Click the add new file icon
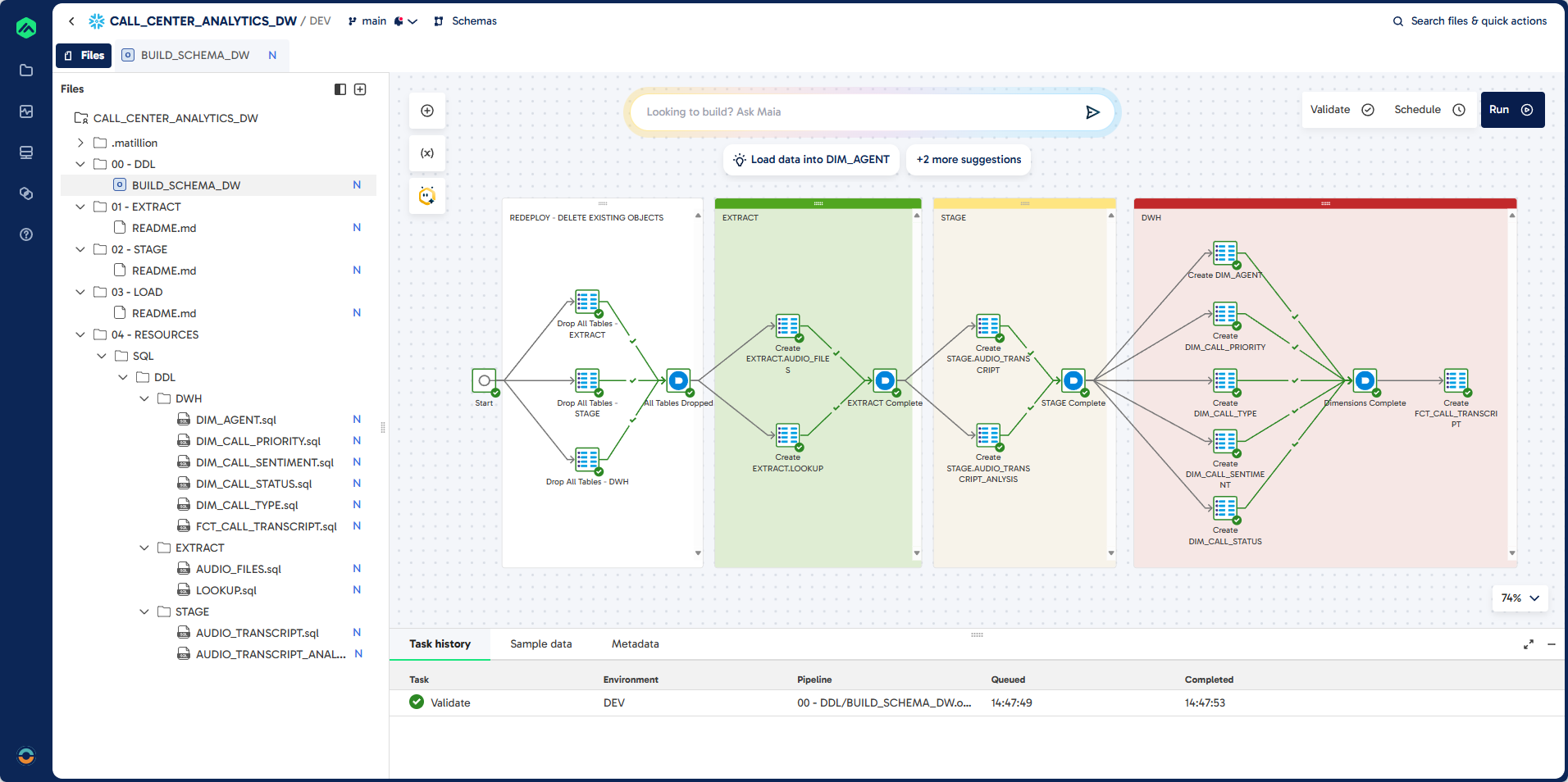 [360, 89]
